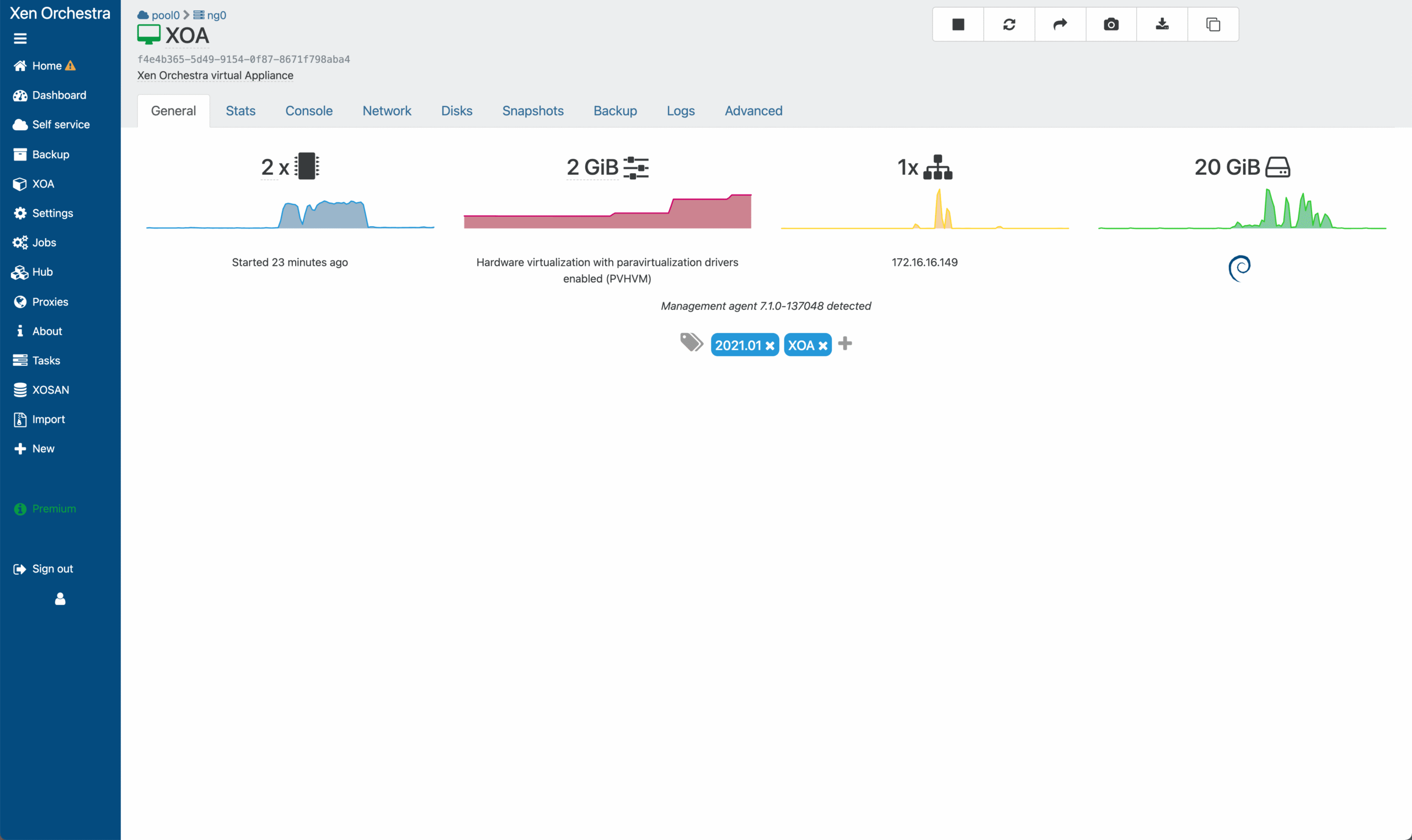1412x840 pixels.
Task: Open the user profile icon in sidebar
Action: point(60,599)
